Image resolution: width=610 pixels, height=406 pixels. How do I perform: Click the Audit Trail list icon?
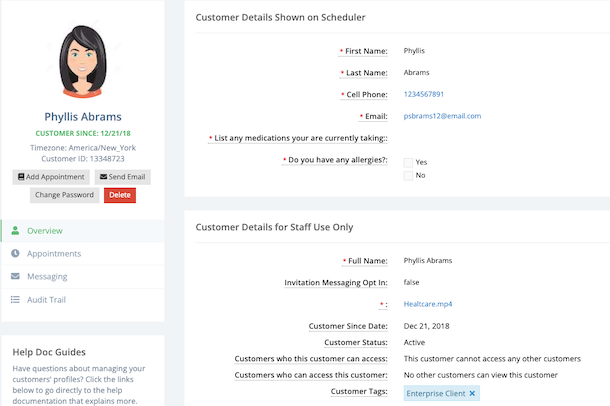tap(15, 299)
